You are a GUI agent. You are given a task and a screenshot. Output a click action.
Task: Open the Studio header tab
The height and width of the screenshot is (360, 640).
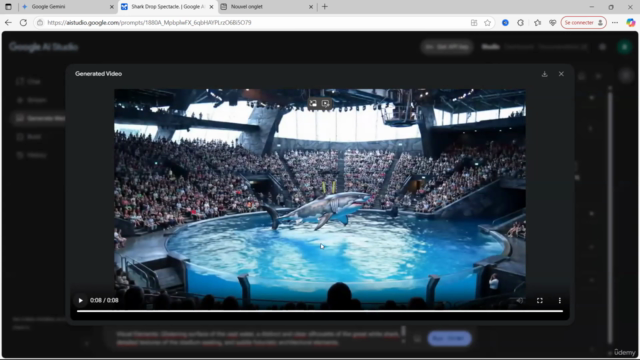[x=490, y=47]
